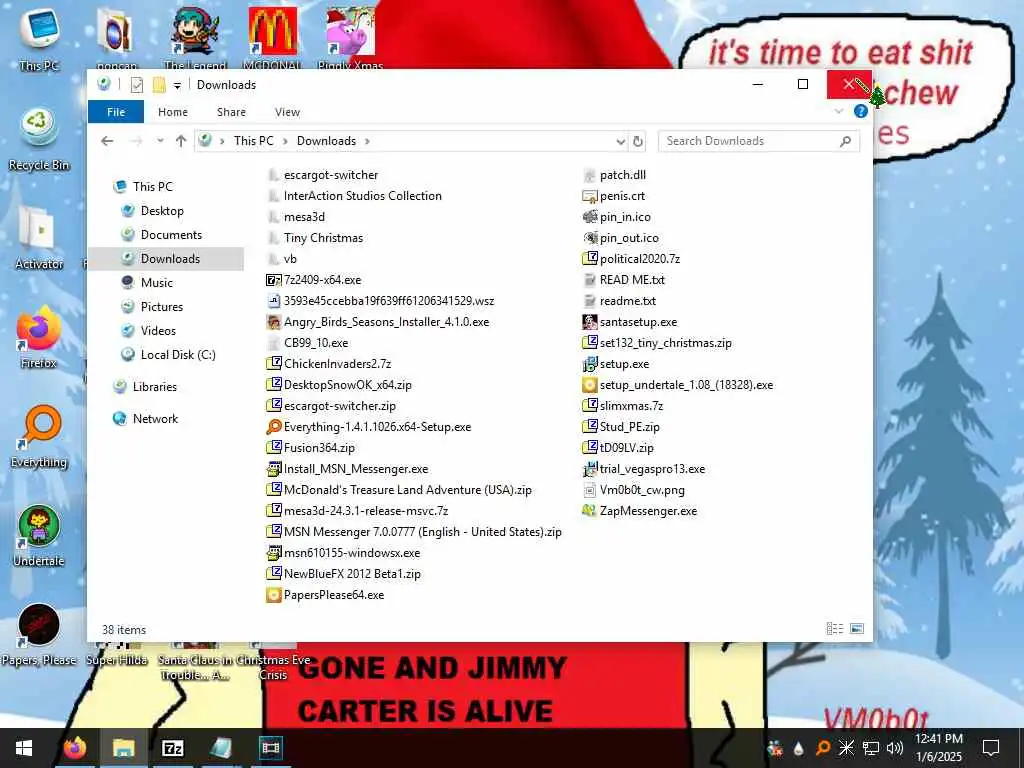This screenshot has width=1024, height=768.
Task: Select penis.crt certificate file
Action: pos(613,196)
